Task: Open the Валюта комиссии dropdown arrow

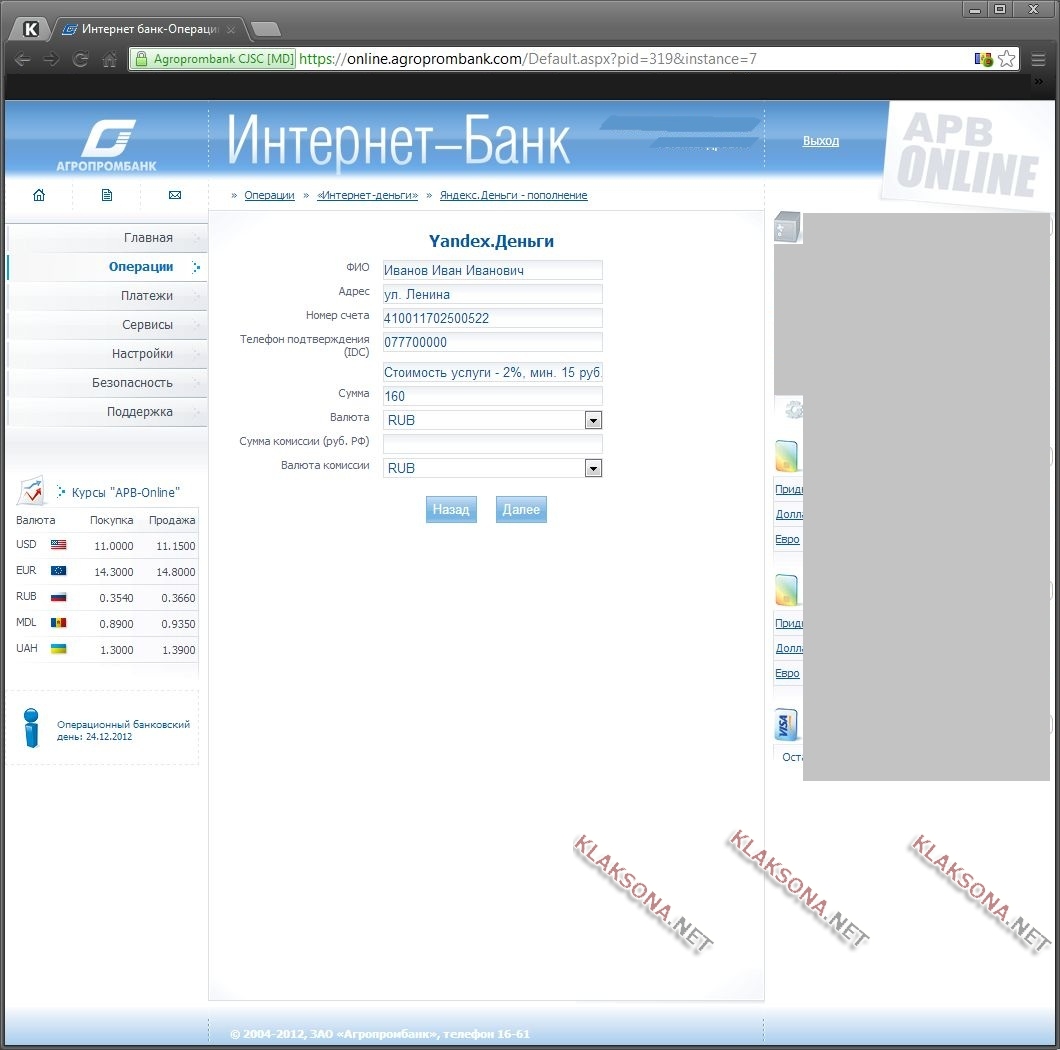Action: [593, 469]
